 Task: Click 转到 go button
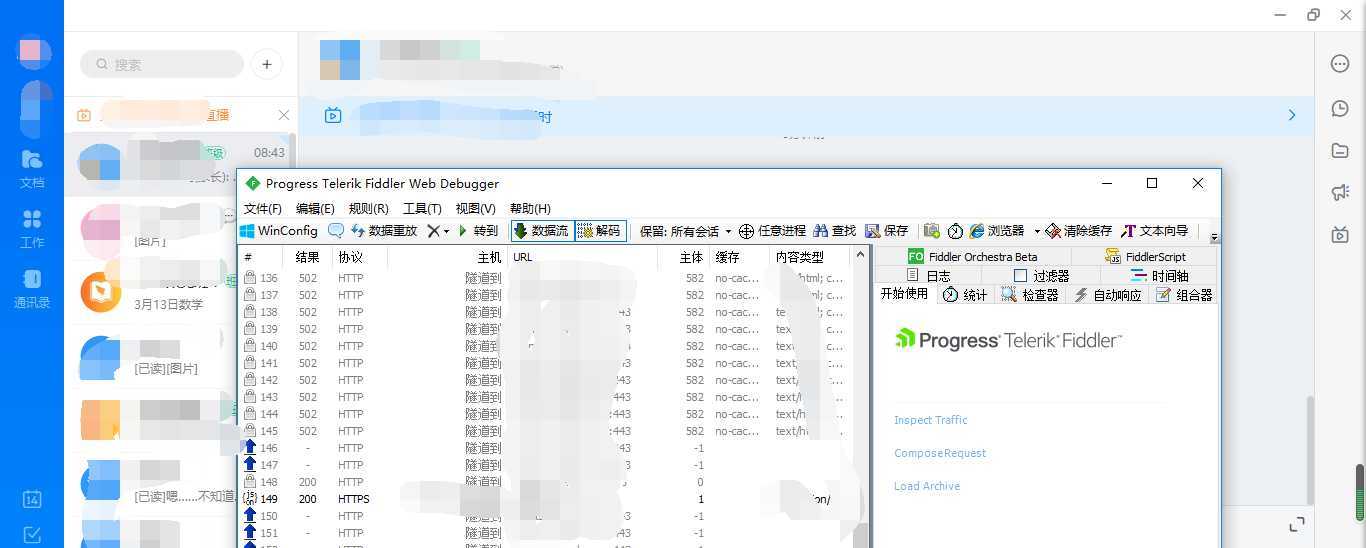point(478,231)
